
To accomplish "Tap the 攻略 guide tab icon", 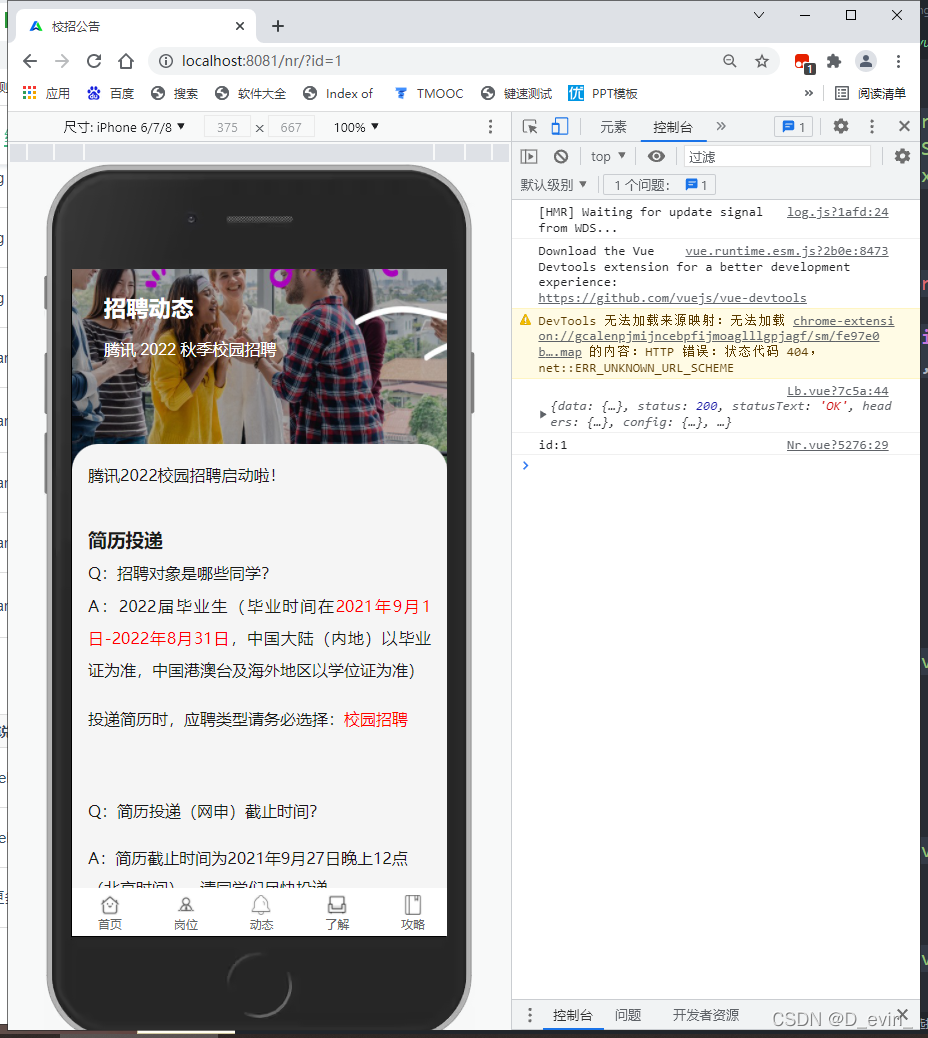I will 413,914.
